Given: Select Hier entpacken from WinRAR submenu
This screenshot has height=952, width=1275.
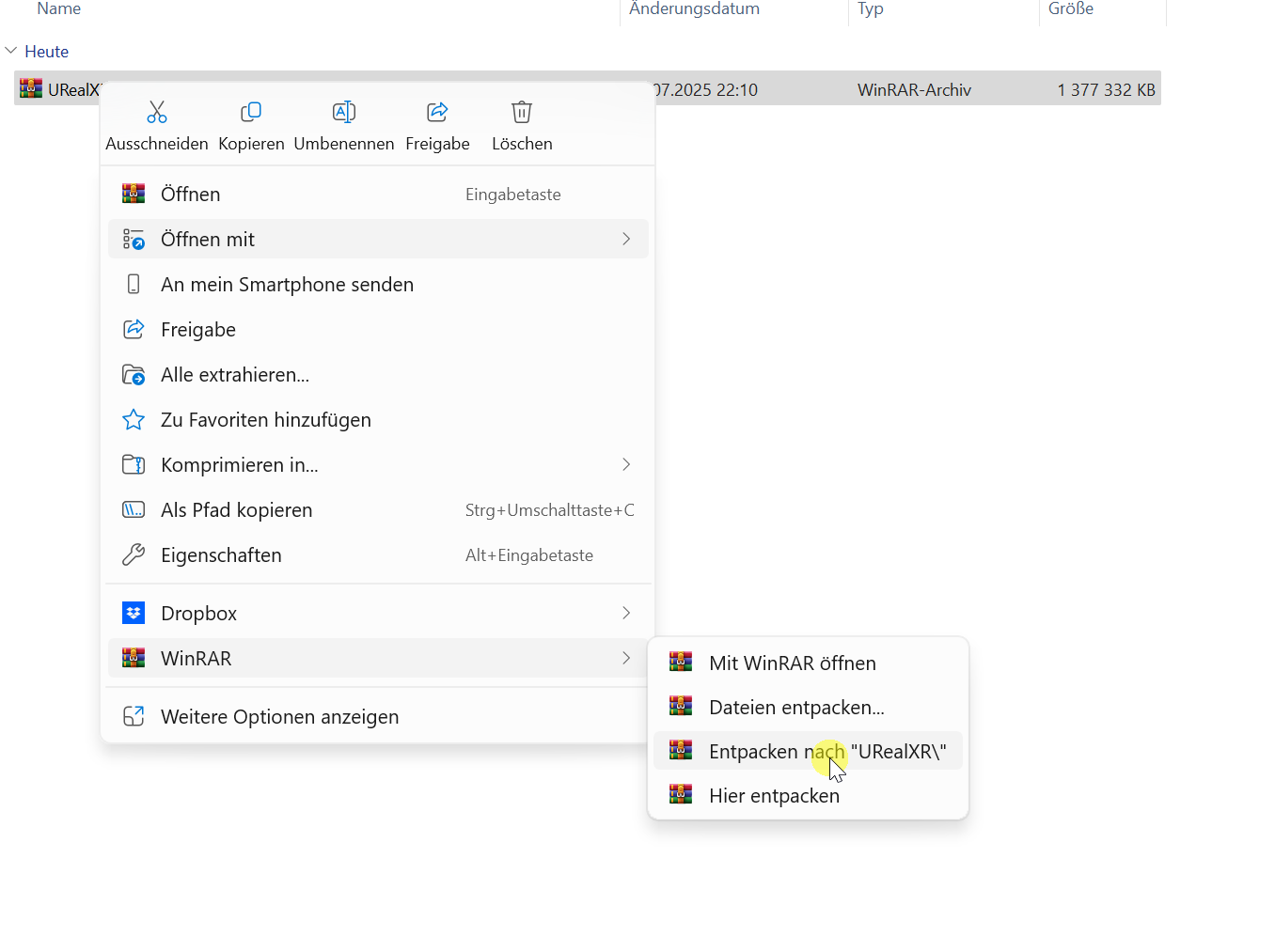Looking at the screenshot, I should pos(774,796).
